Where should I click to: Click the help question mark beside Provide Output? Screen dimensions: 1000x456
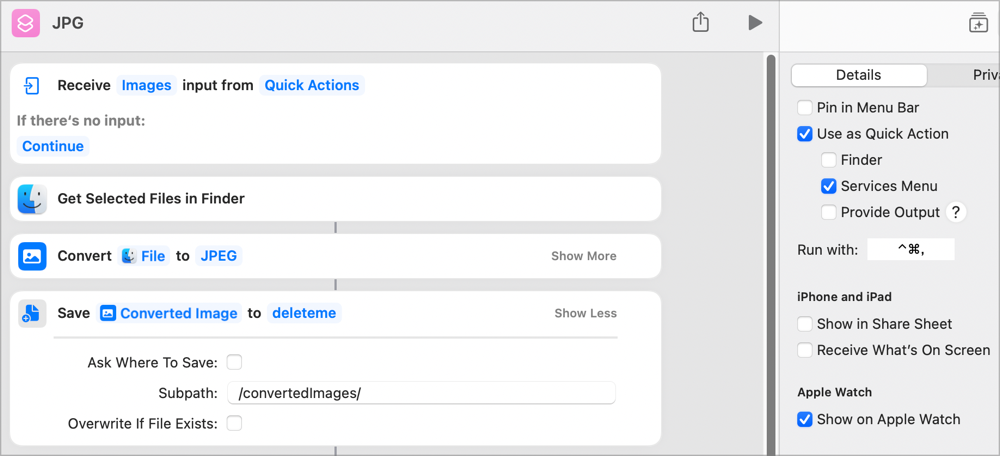tap(956, 212)
